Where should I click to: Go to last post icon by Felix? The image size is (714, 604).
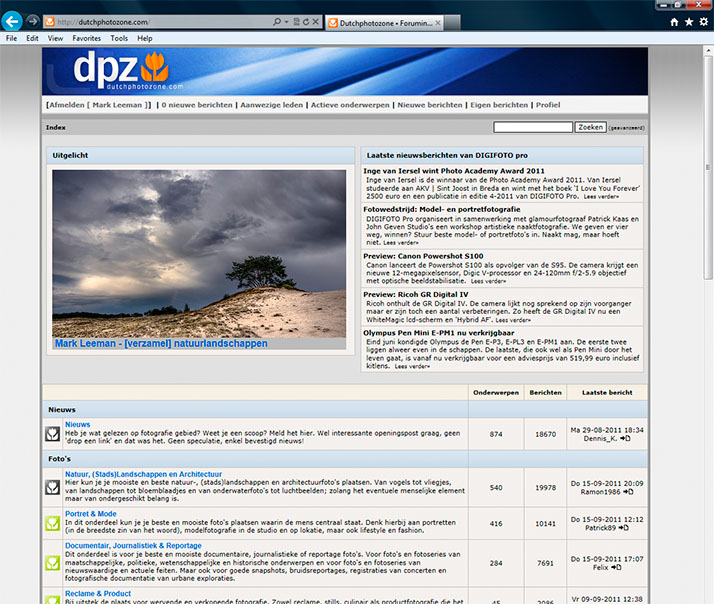[616, 567]
